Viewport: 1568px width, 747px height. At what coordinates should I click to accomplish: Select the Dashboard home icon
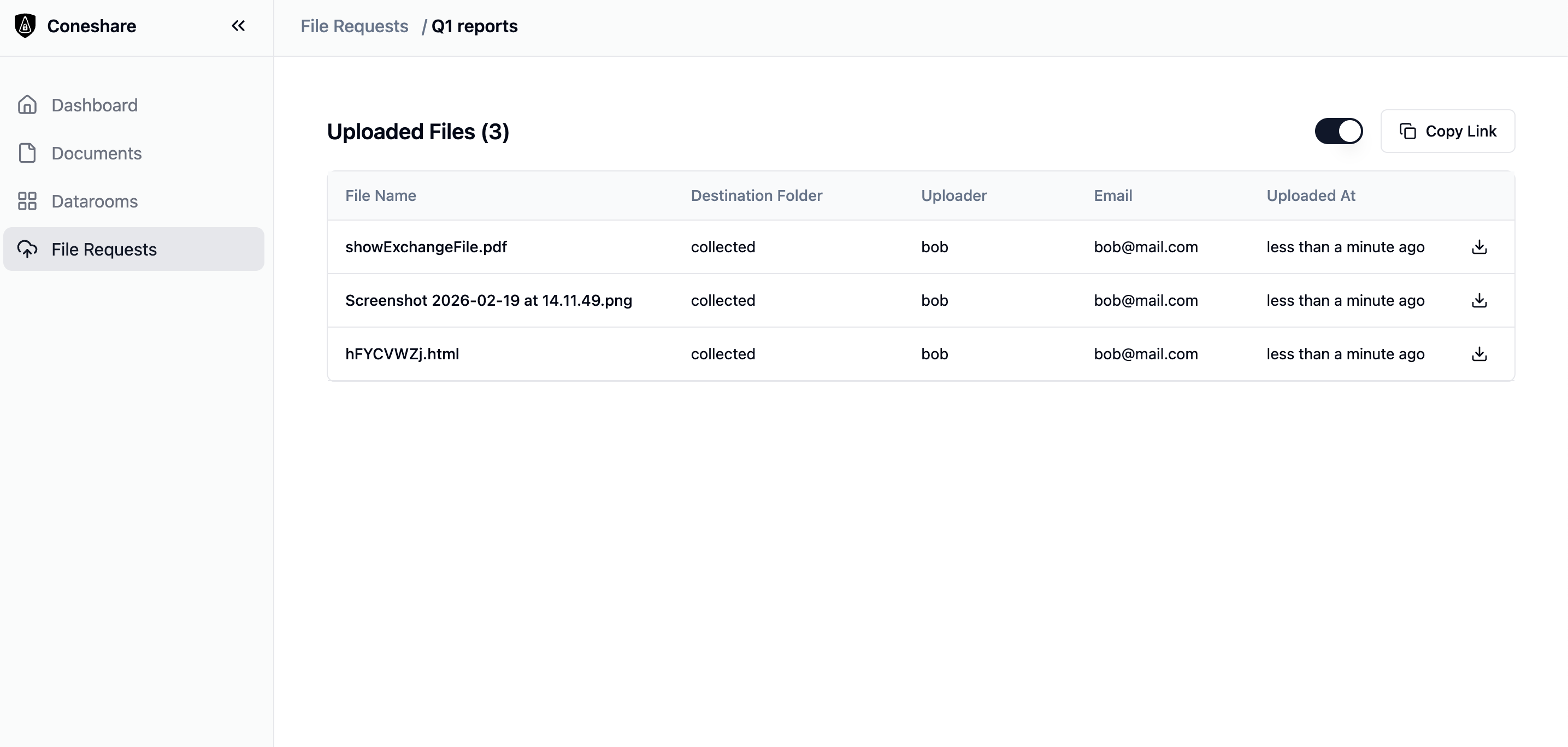coord(27,105)
